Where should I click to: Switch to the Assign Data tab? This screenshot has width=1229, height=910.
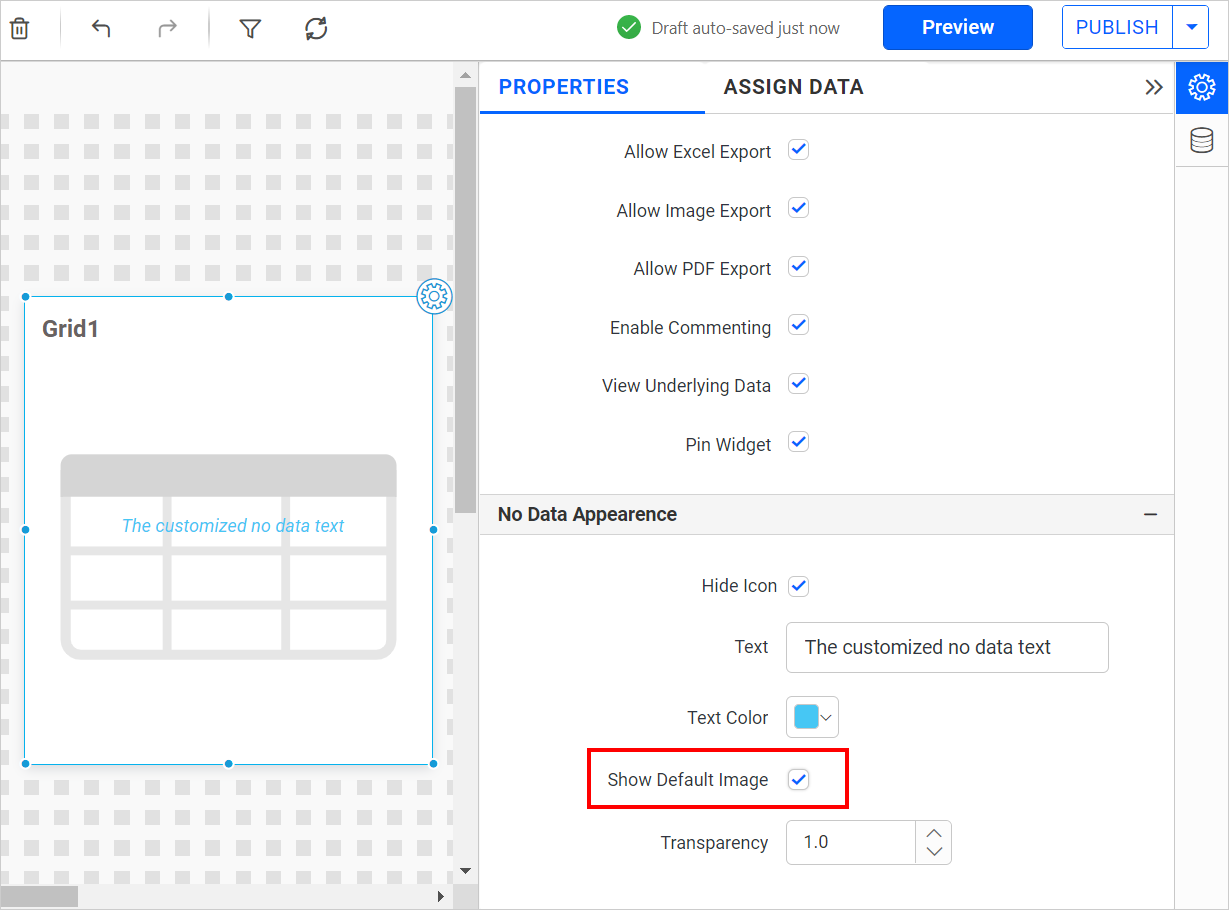[x=793, y=87]
